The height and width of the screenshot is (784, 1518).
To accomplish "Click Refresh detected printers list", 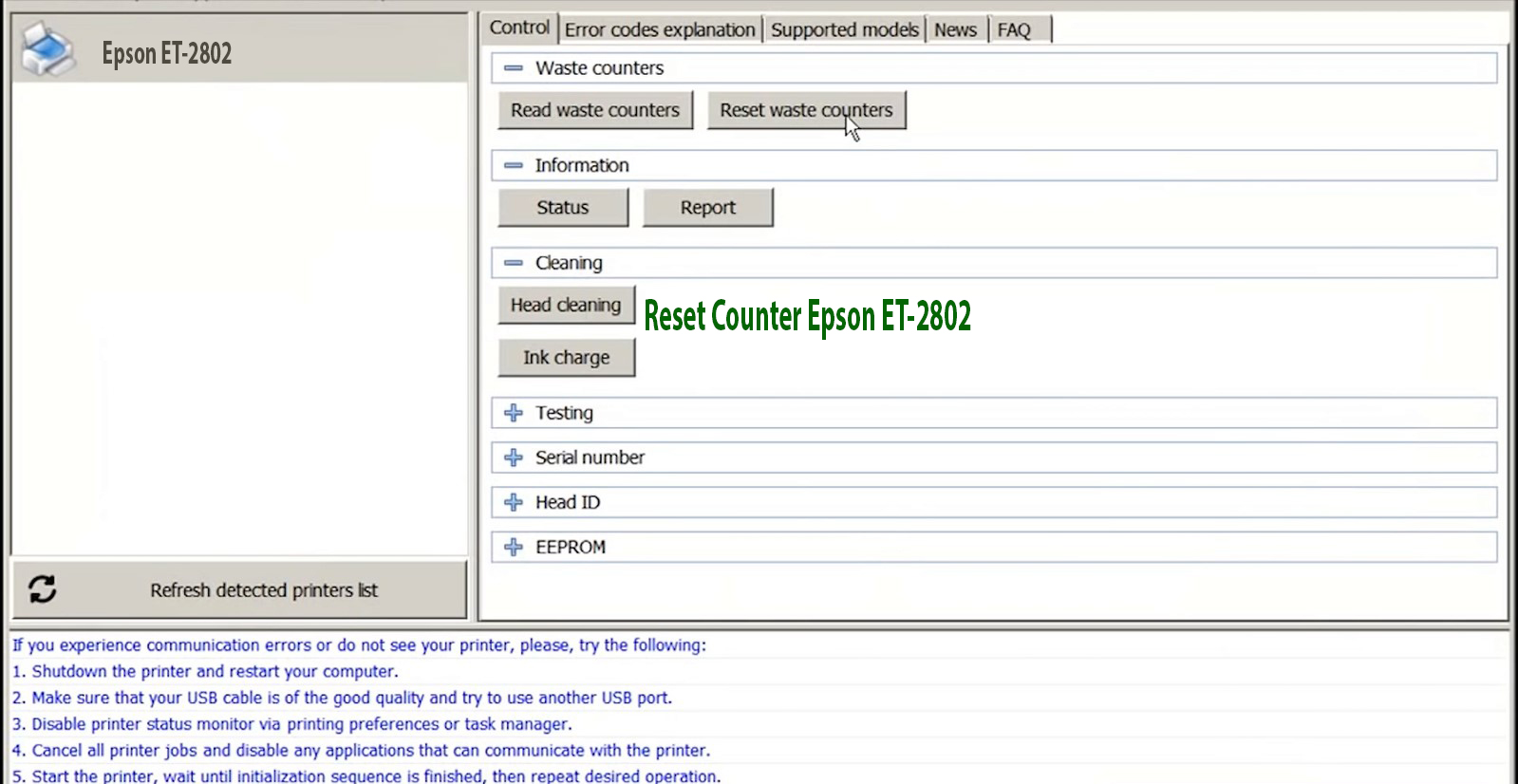I will 239,589.
